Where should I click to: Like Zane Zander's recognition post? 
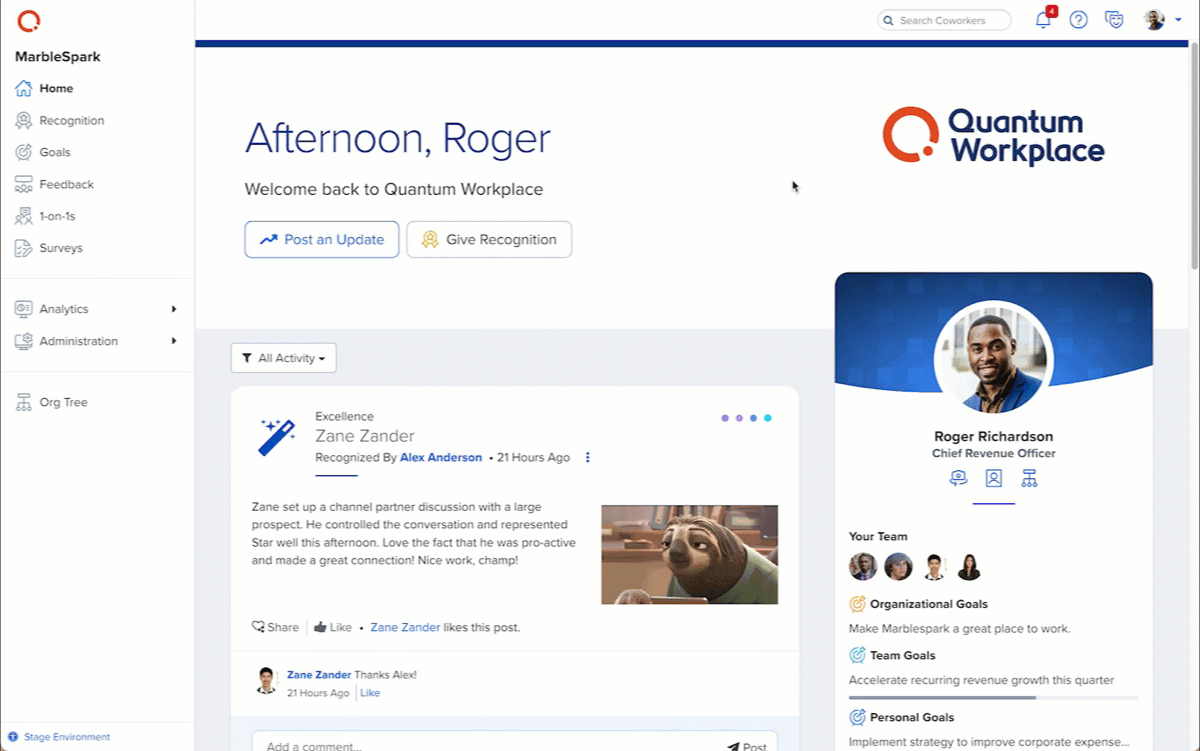(333, 627)
